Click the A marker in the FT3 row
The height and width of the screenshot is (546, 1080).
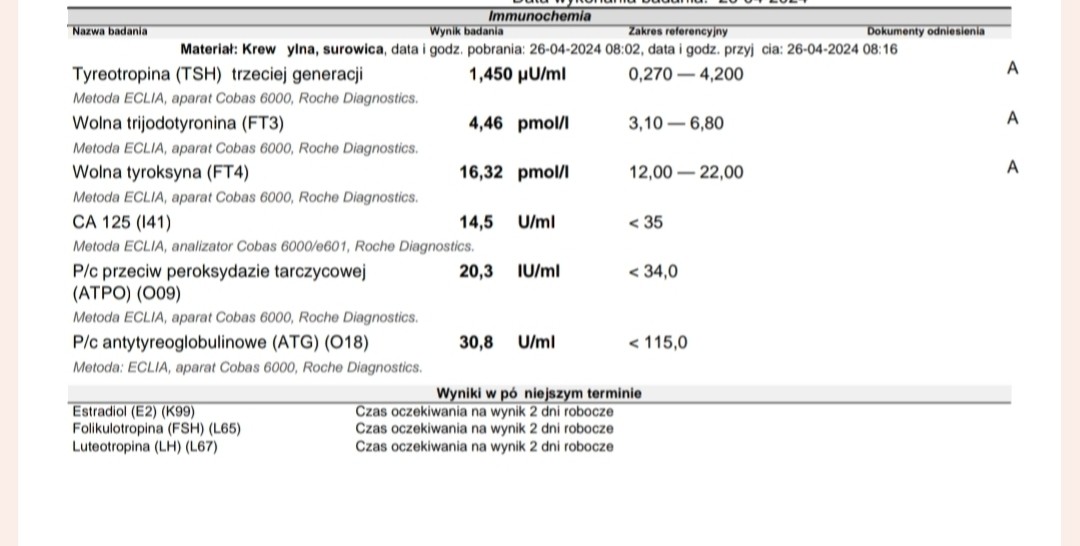pos(1012,118)
